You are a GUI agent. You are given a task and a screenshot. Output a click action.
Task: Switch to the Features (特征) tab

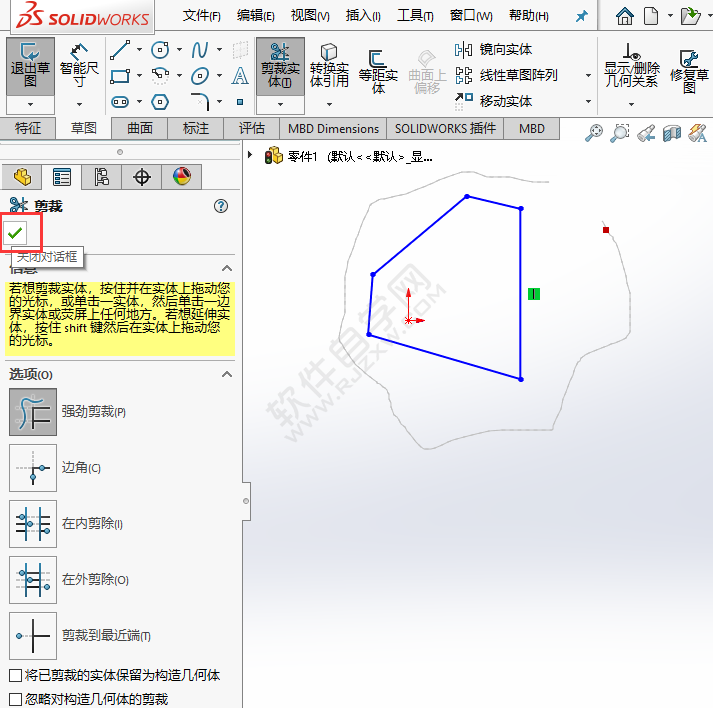tap(28, 129)
